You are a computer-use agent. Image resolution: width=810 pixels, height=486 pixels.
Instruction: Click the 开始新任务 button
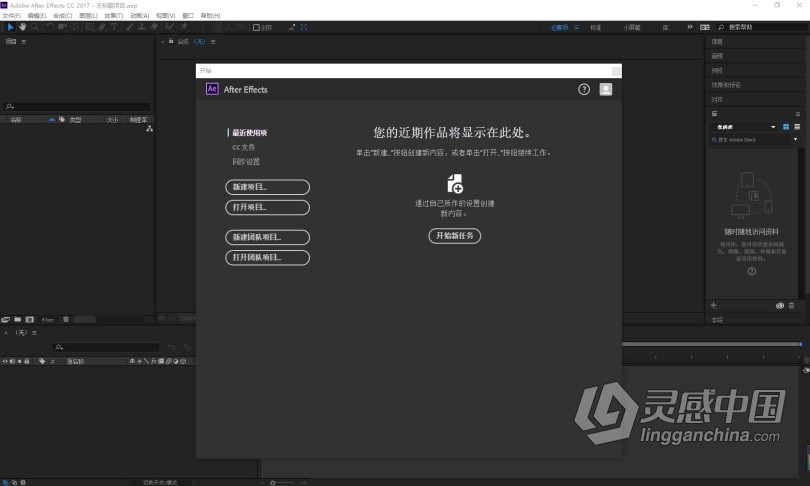[x=455, y=236]
